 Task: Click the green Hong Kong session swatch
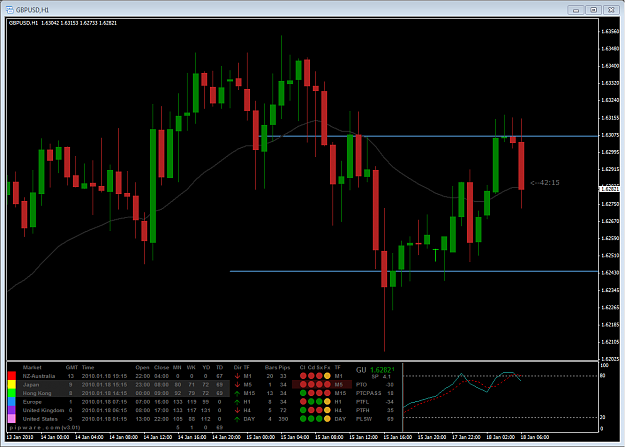point(12,393)
